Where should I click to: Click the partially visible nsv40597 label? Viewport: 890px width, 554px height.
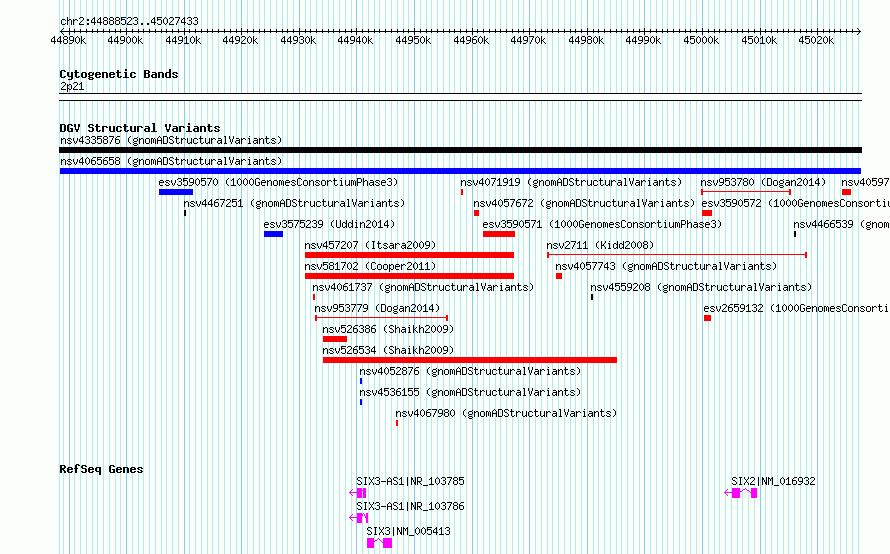[865, 182]
